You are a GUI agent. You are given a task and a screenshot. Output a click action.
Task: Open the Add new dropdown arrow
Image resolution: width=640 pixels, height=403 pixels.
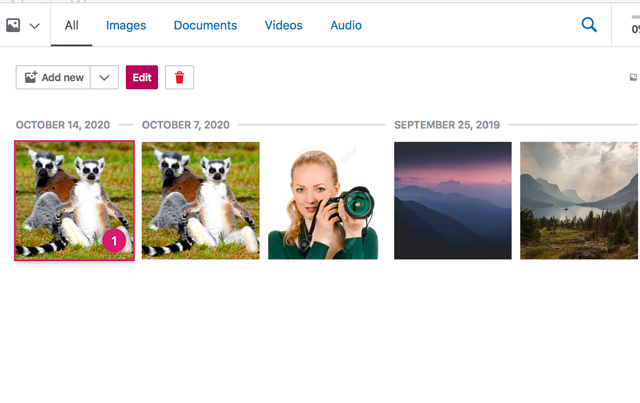tap(105, 78)
